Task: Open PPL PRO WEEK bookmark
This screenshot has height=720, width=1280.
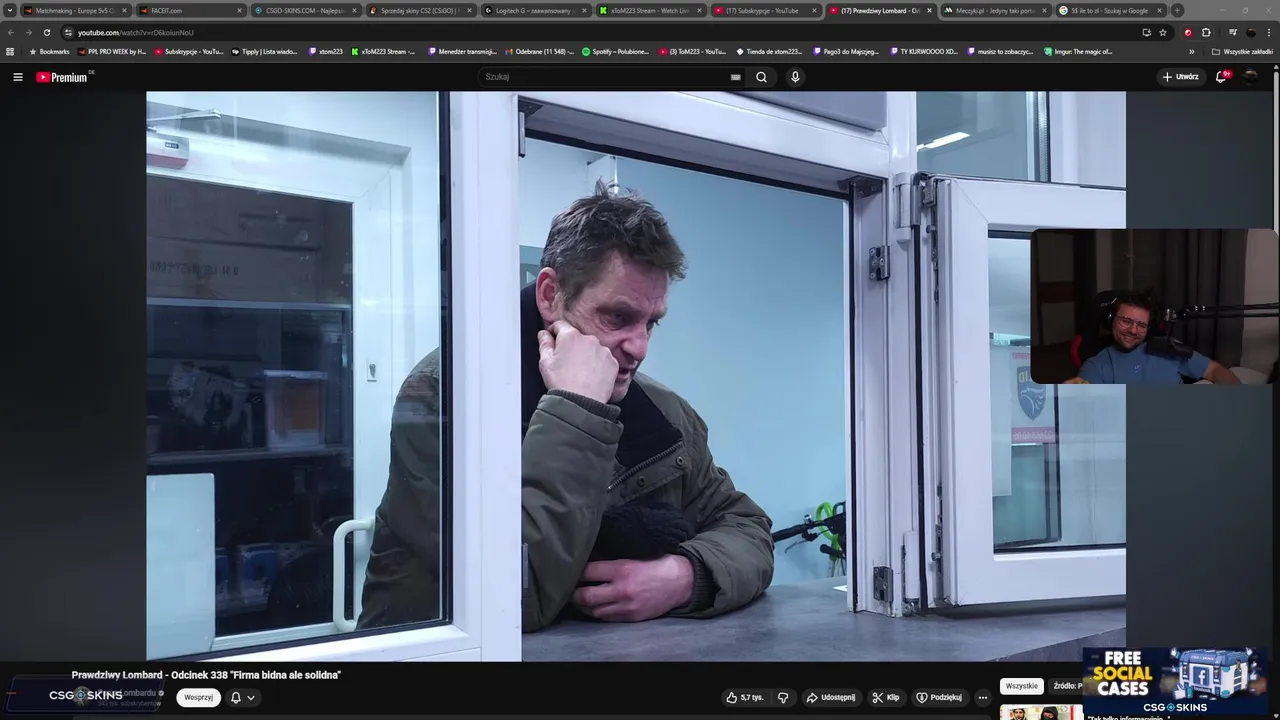Action: (111, 51)
